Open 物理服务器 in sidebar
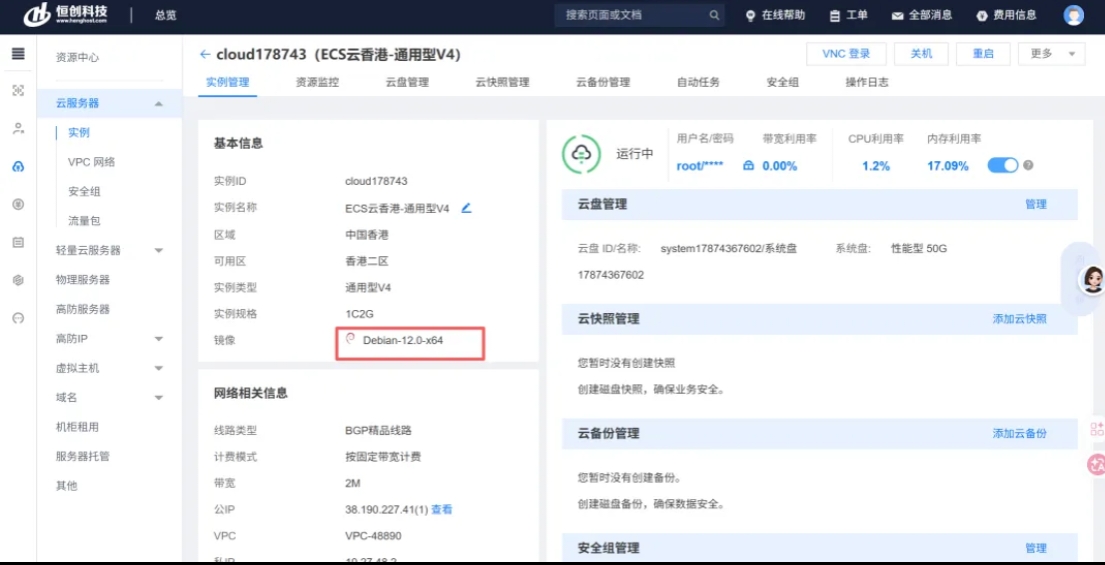The image size is (1105, 565). coord(83,280)
